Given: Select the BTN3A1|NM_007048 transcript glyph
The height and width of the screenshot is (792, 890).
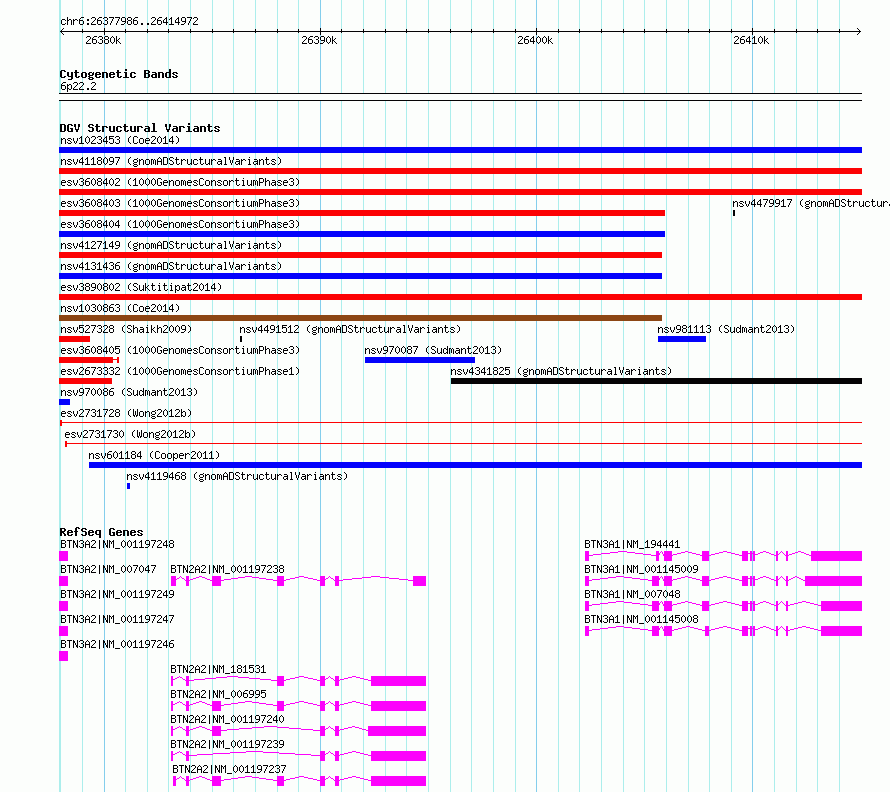Looking at the screenshot, I should pyautogui.click(x=723, y=606).
